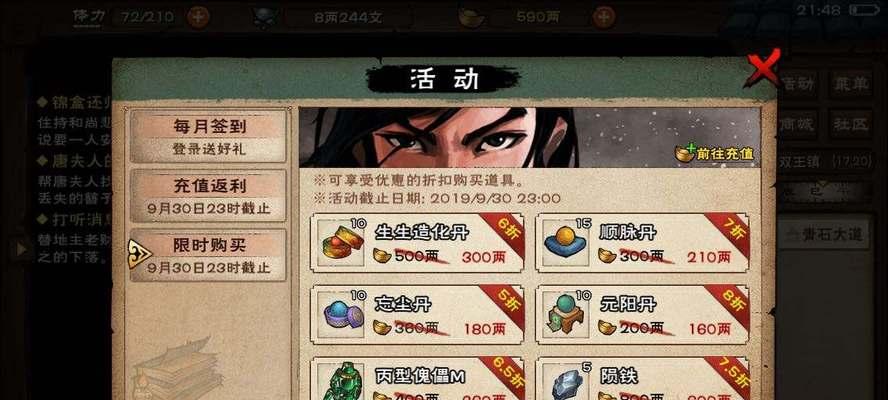Buy 顺脉丹 at the 210两 price

coord(708,257)
